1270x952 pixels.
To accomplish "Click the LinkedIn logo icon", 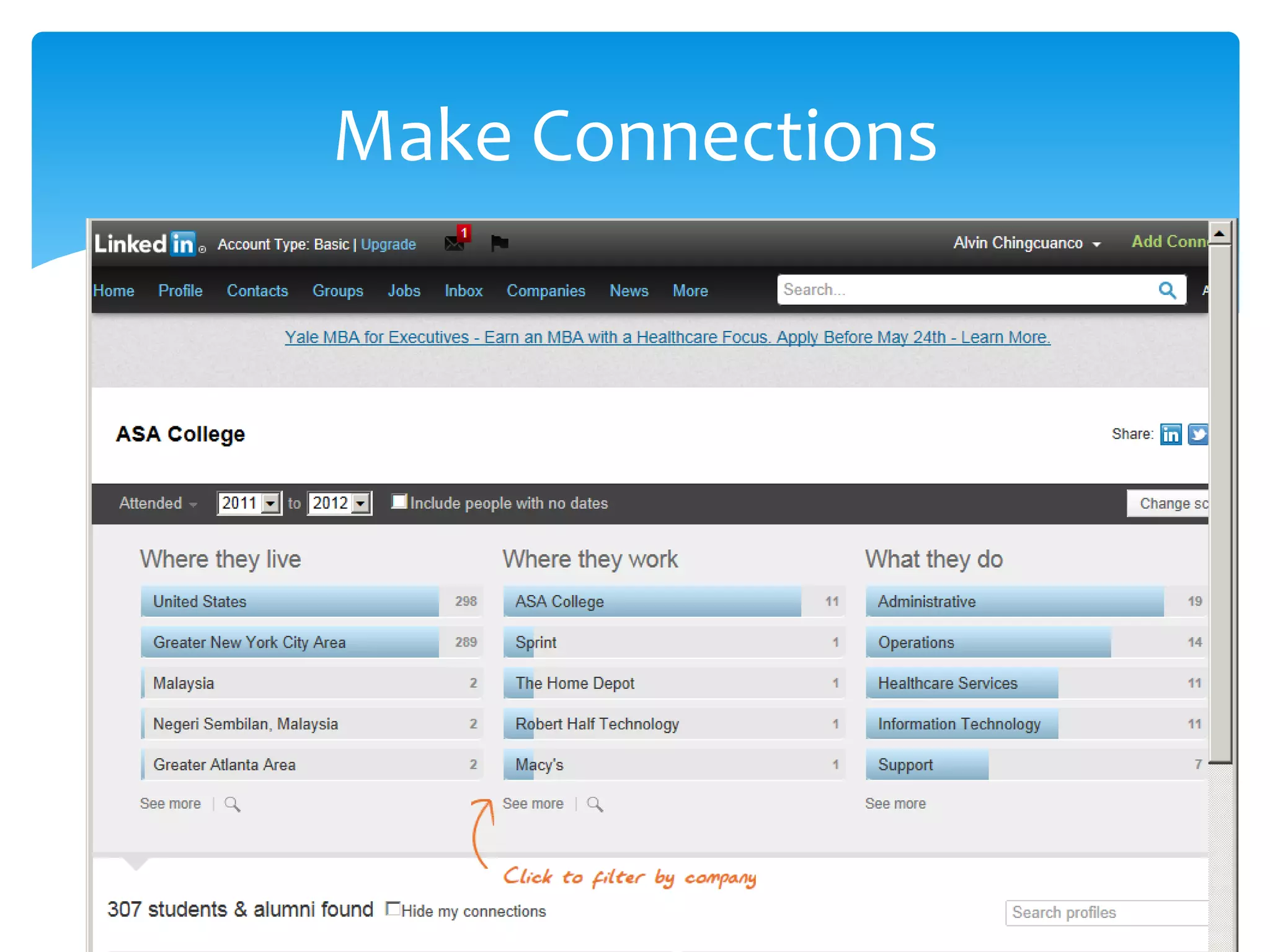I will click(149, 244).
